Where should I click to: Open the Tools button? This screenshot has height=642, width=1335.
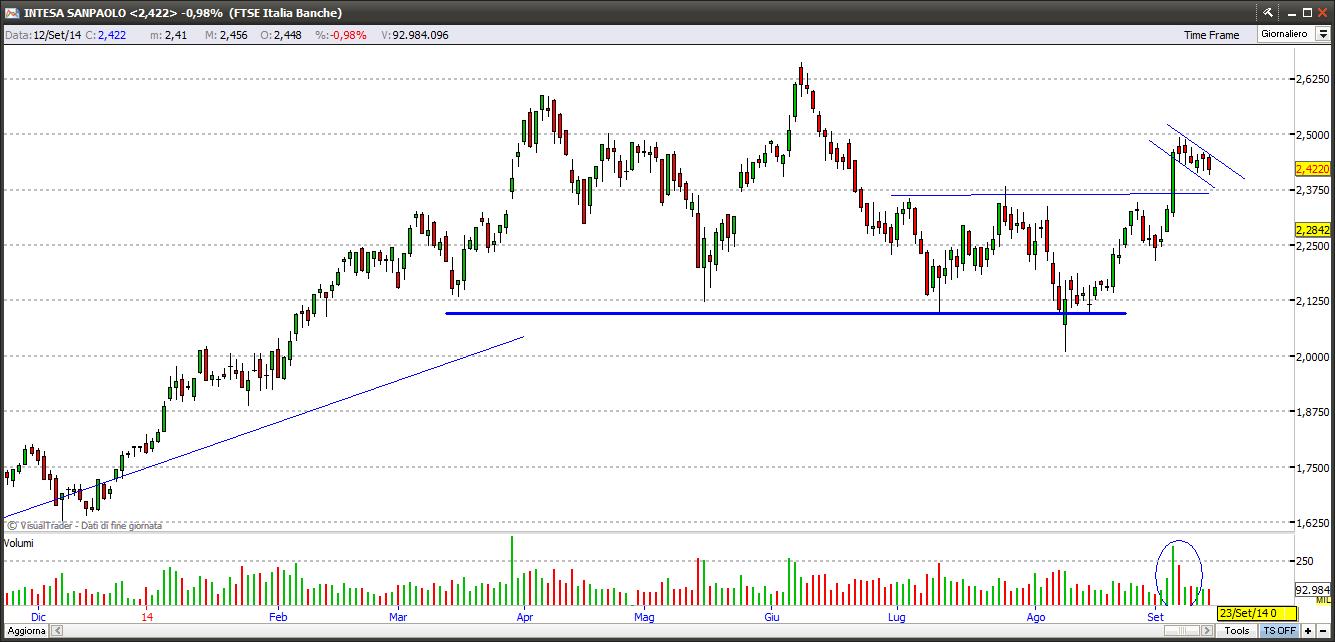[1237, 630]
